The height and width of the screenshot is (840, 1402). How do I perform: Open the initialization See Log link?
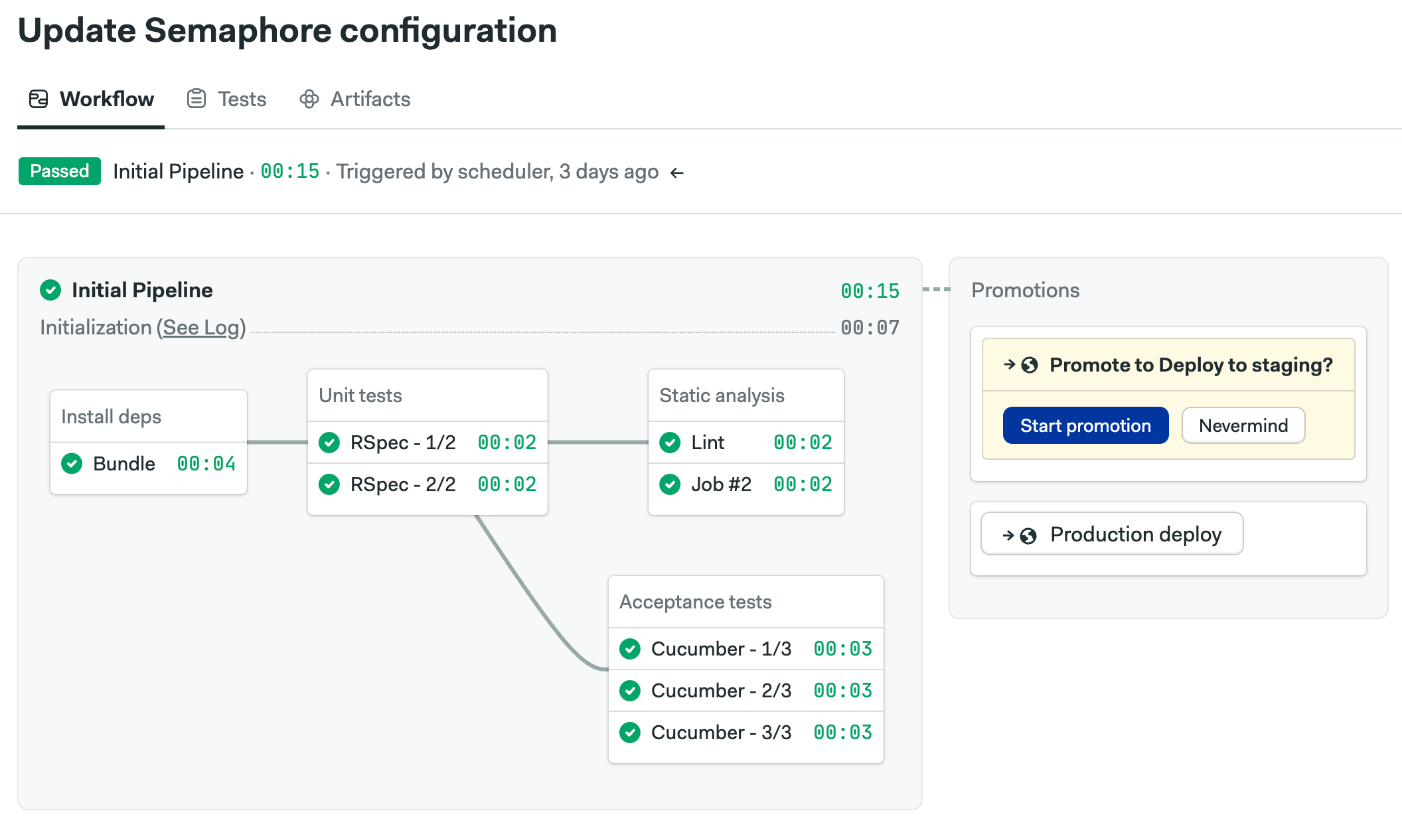click(201, 327)
